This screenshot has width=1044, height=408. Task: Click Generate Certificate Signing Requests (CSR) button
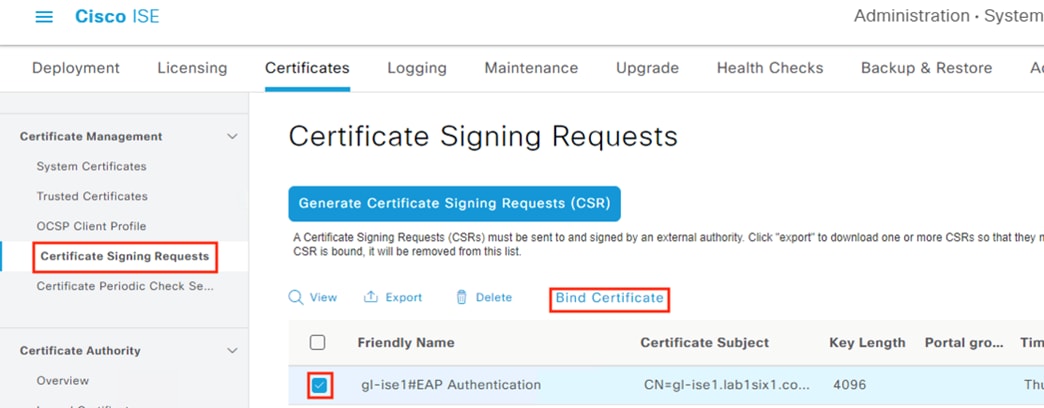click(x=454, y=204)
